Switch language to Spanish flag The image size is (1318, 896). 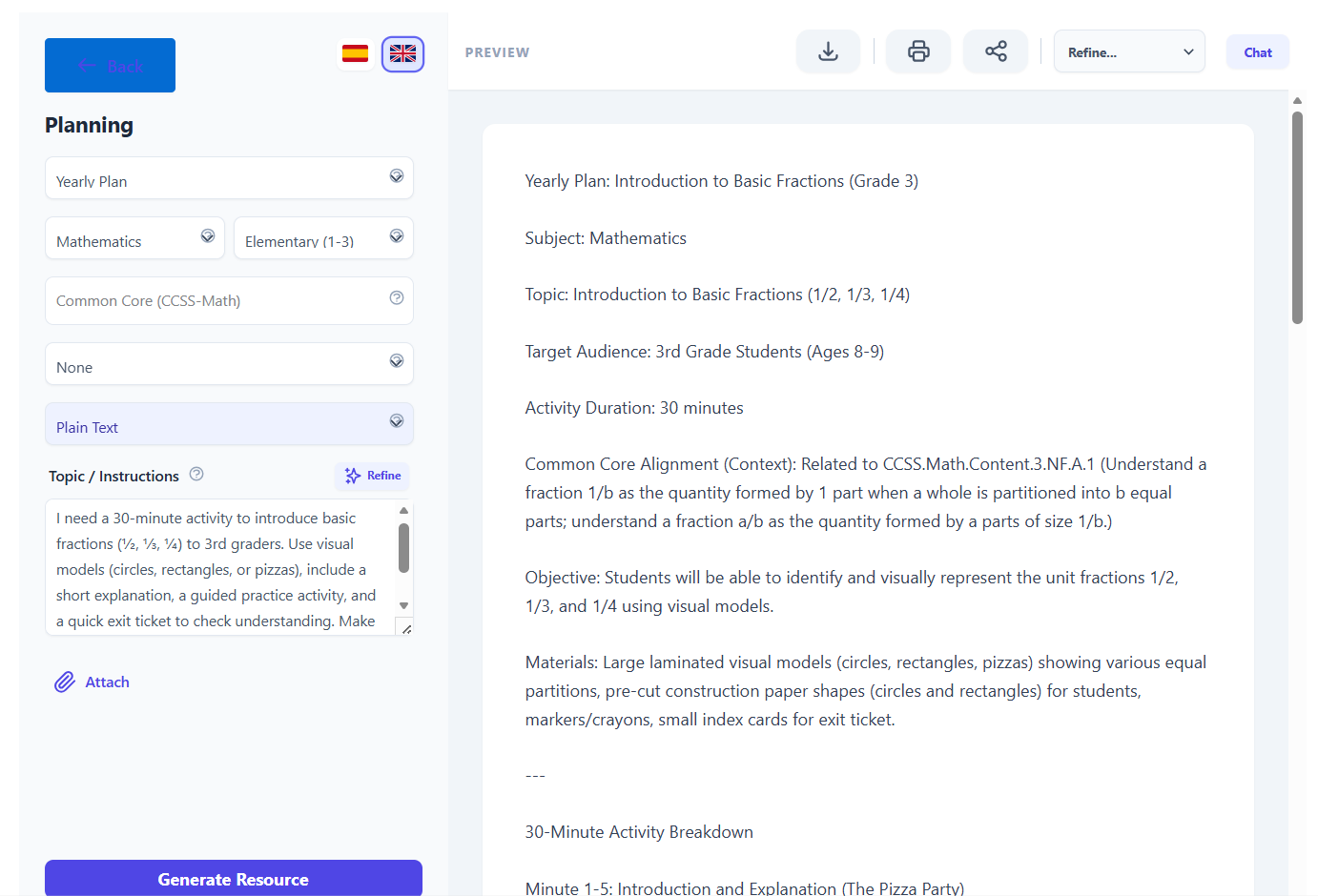pyautogui.click(x=355, y=54)
